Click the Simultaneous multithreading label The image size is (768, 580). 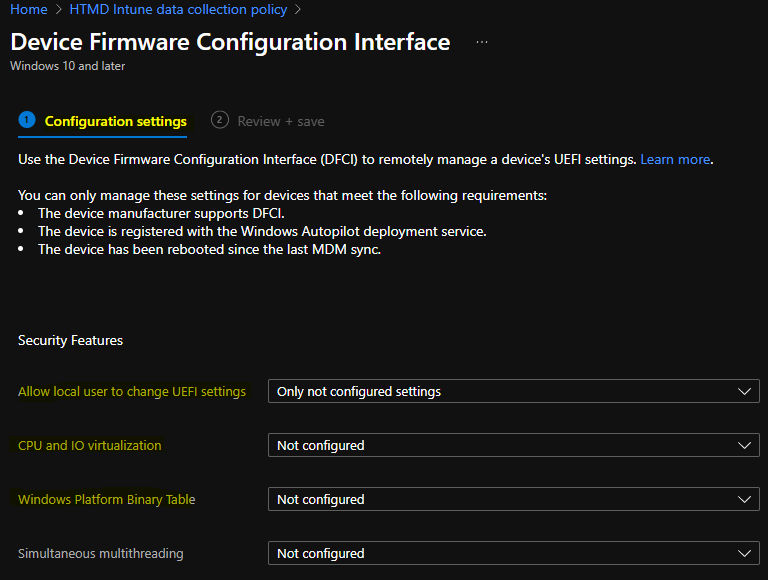[x=101, y=553]
